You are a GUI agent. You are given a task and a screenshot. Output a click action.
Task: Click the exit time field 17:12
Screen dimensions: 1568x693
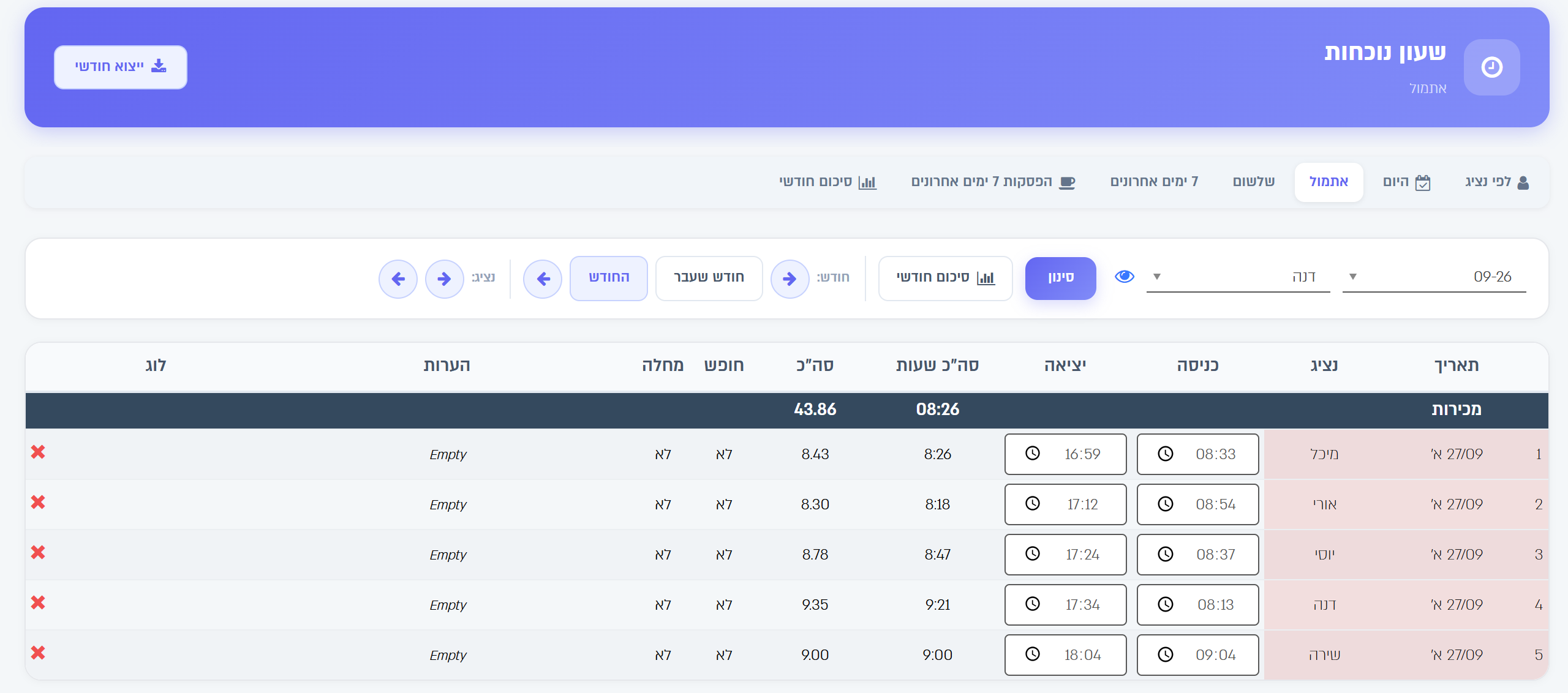1065,504
